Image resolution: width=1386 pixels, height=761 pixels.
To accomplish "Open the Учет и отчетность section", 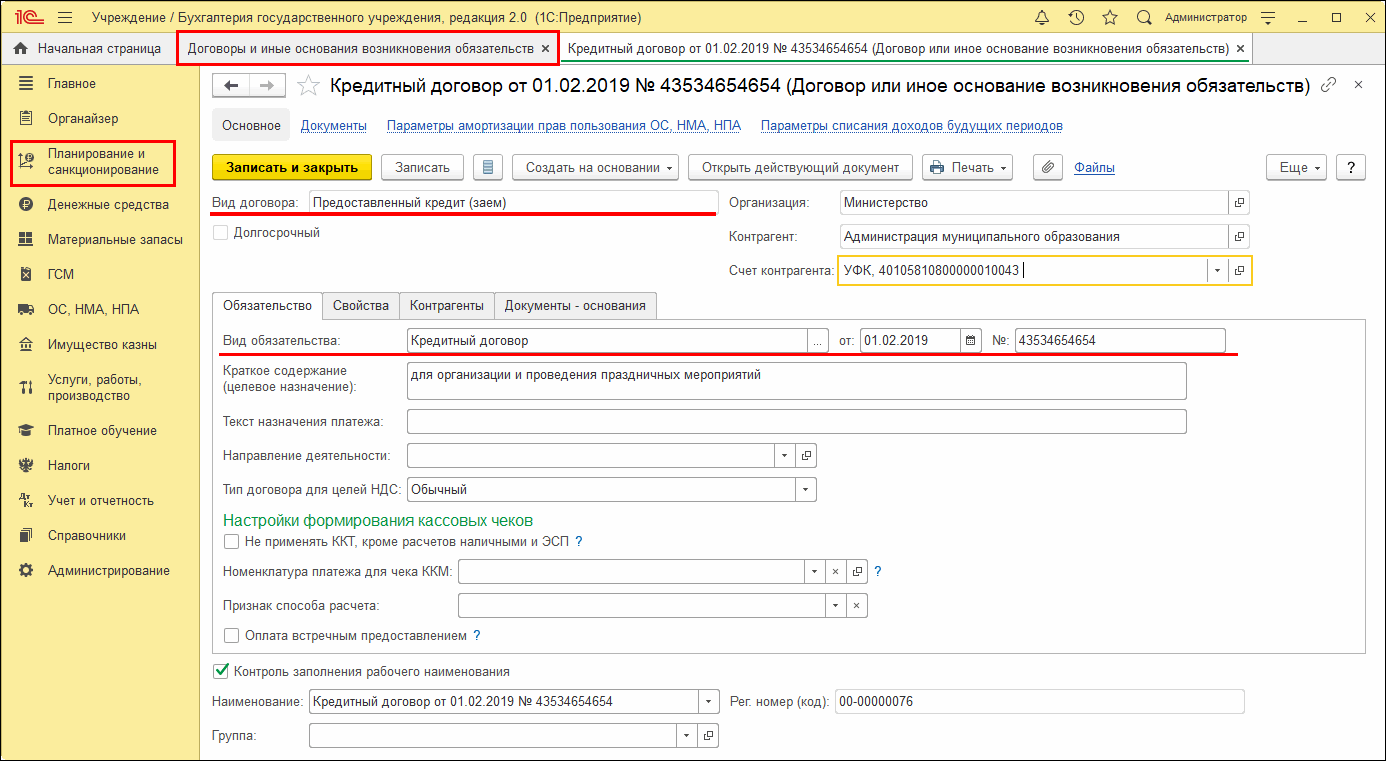I will pos(100,500).
